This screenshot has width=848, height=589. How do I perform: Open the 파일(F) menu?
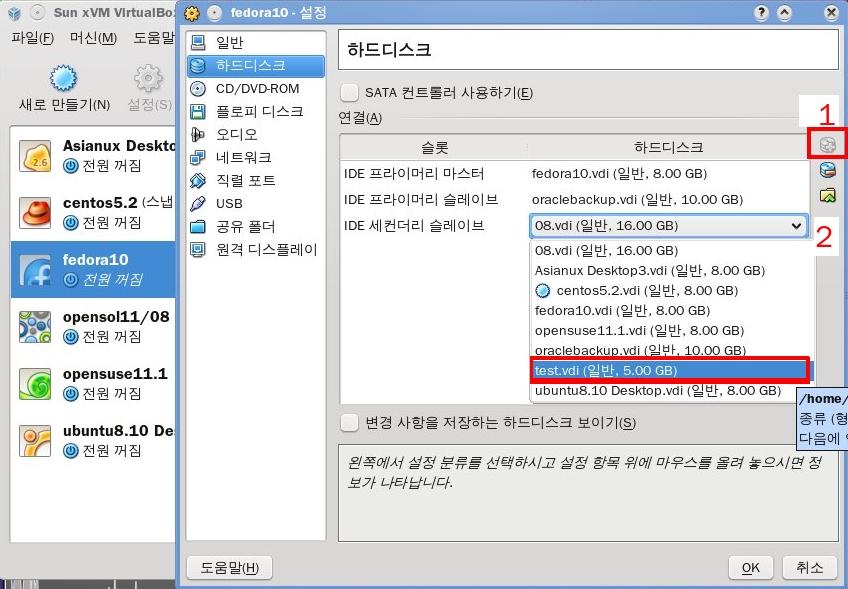(x=32, y=38)
